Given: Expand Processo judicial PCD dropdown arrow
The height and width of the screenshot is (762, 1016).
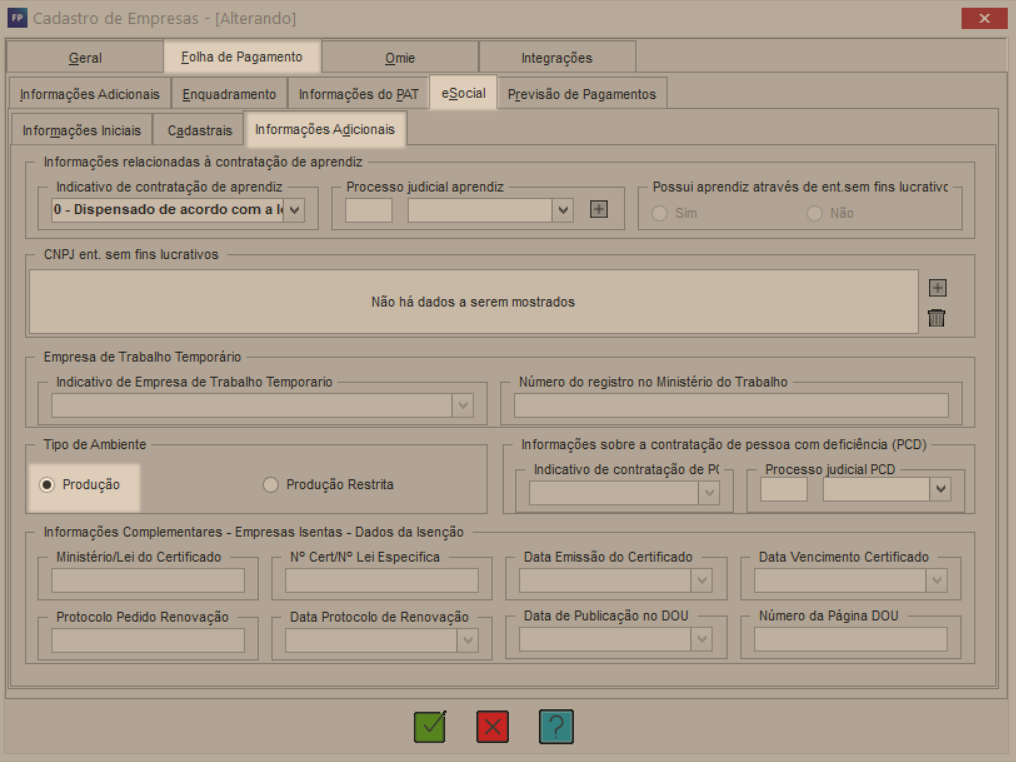Looking at the screenshot, I should pyautogui.click(x=940, y=489).
